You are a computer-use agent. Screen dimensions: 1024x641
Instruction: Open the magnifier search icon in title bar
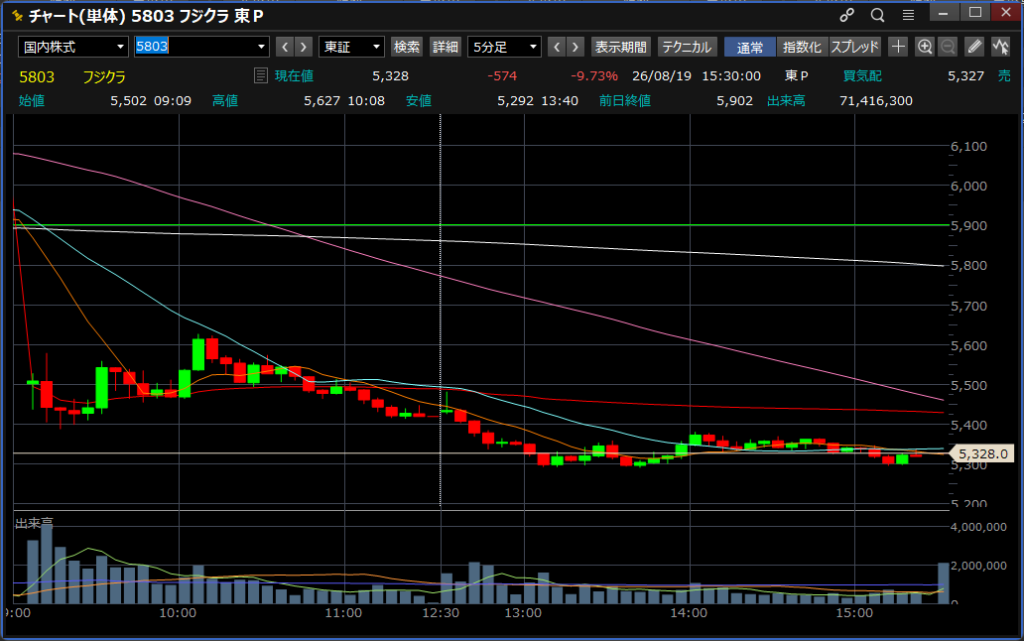877,15
